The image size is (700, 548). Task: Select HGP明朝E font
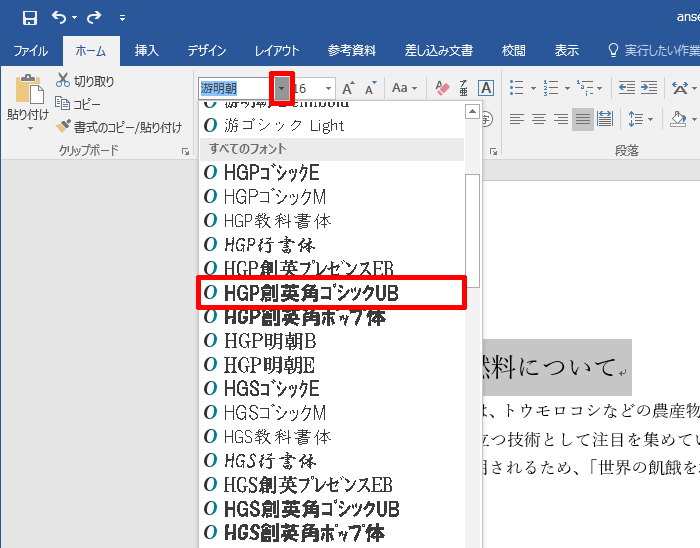332,365
